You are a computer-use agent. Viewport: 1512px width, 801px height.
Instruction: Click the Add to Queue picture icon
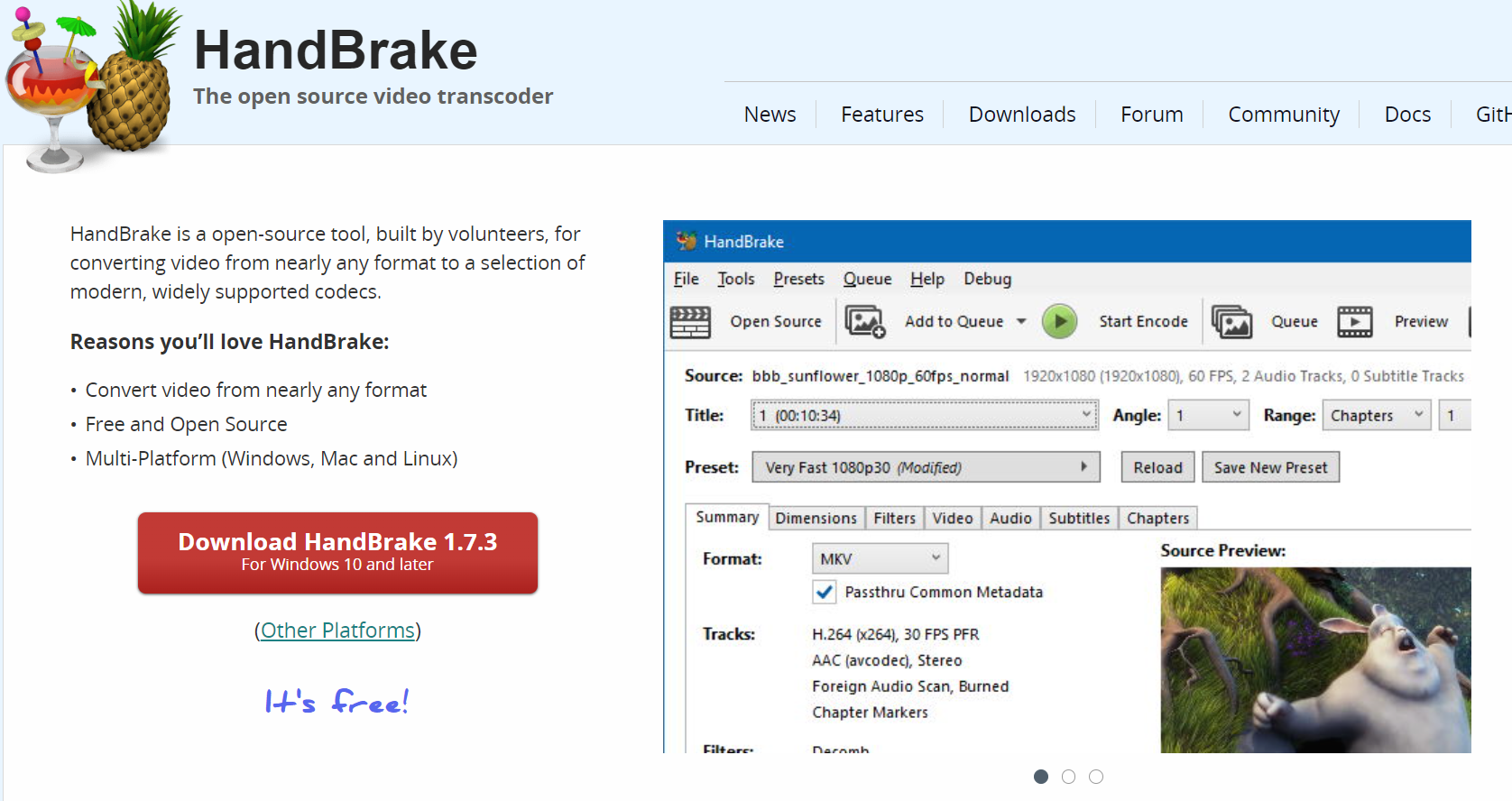[865, 321]
